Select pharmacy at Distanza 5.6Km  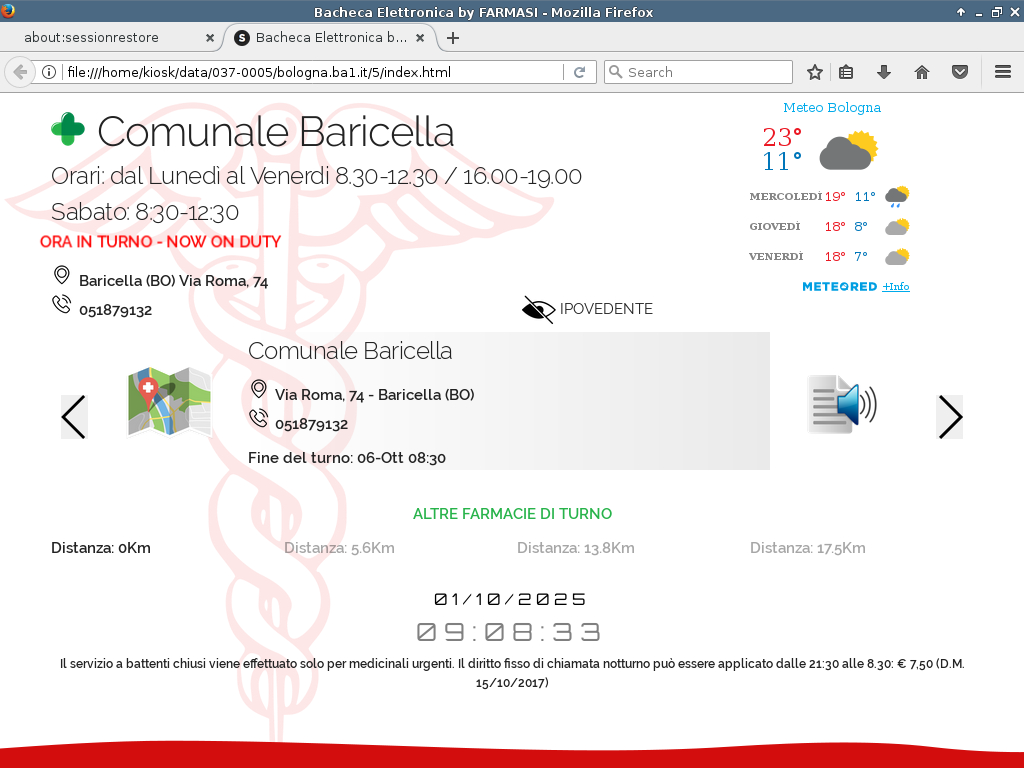[x=339, y=548]
